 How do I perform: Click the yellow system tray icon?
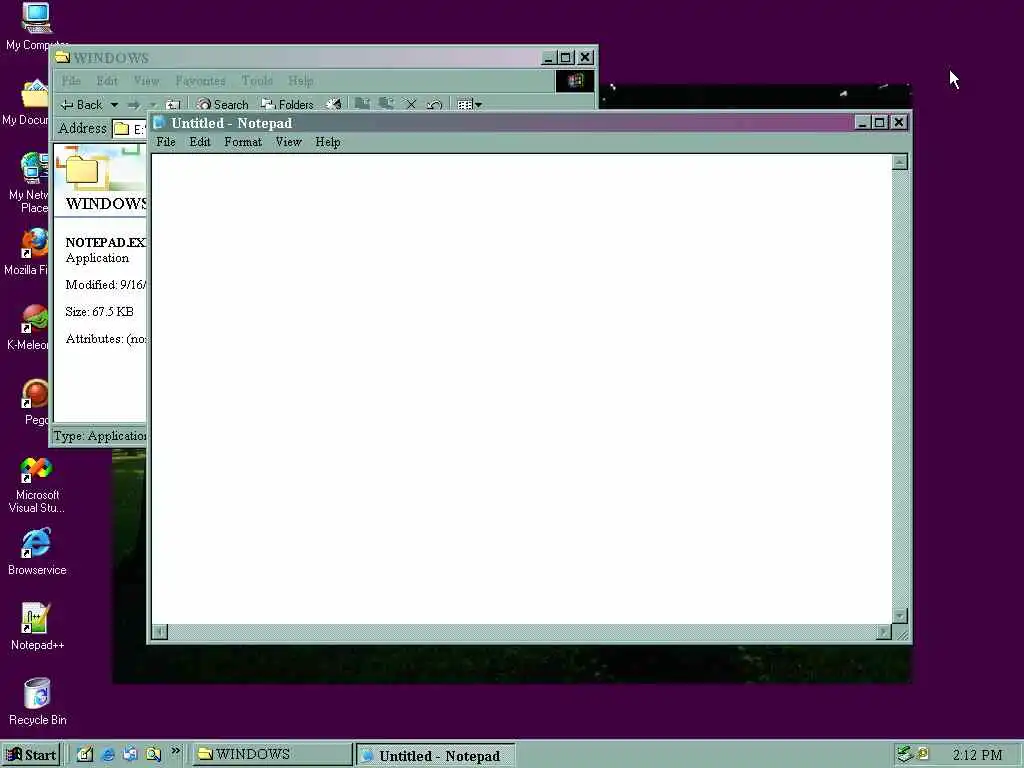pos(923,754)
